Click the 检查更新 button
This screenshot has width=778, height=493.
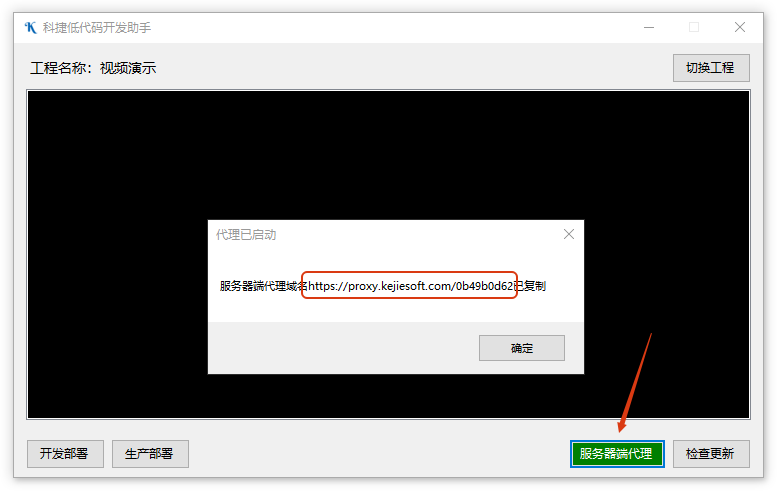[x=710, y=453]
